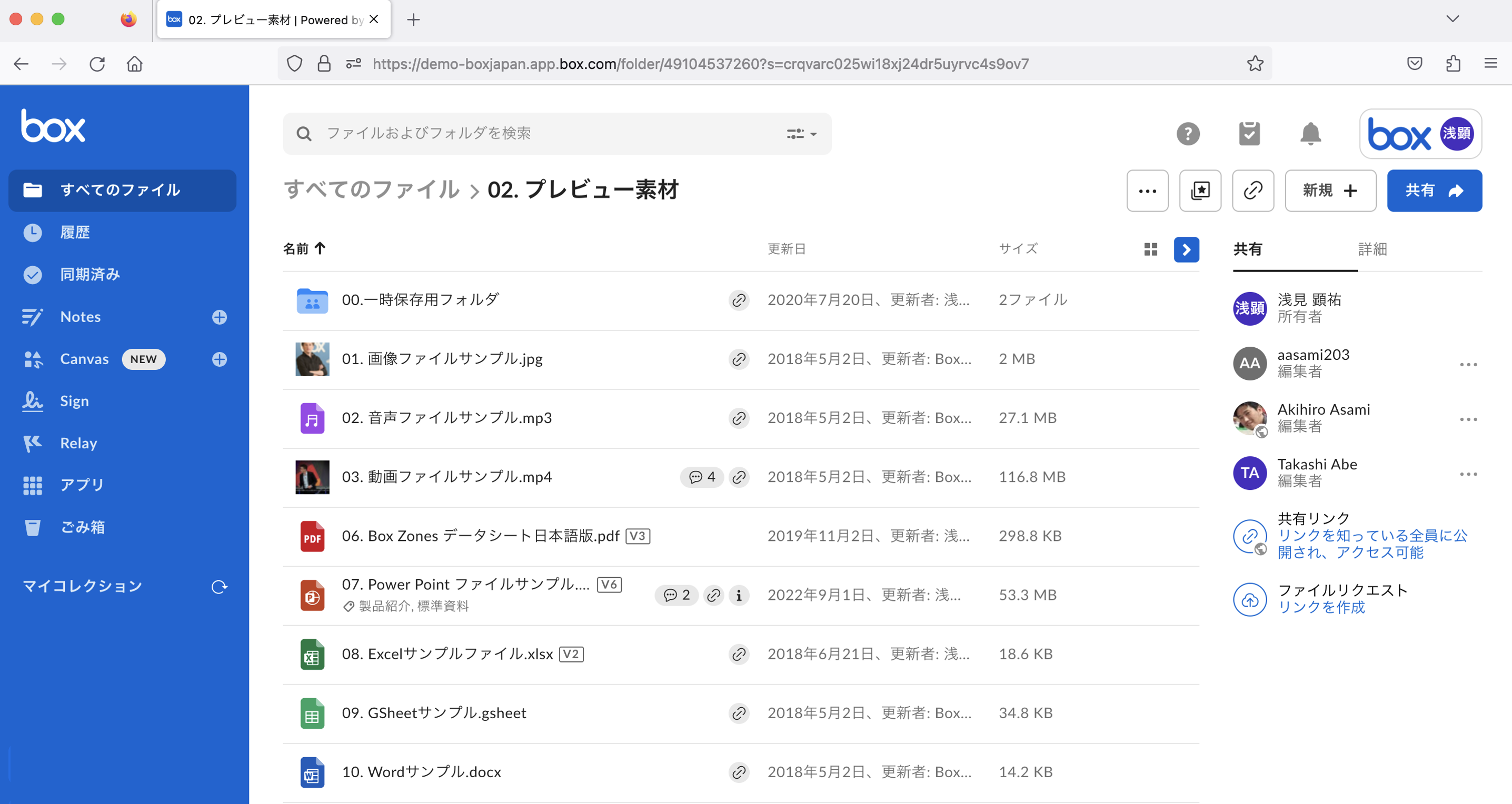The width and height of the screenshot is (1512, 804).
Task: Click the copy shared link icon button
Action: (1252, 190)
